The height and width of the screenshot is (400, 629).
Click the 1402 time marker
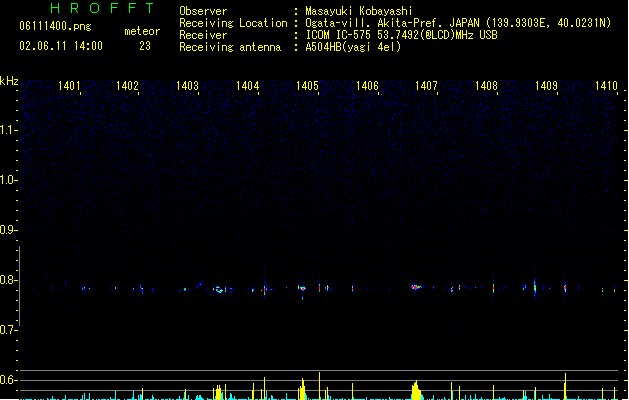(x=127, y=86)
